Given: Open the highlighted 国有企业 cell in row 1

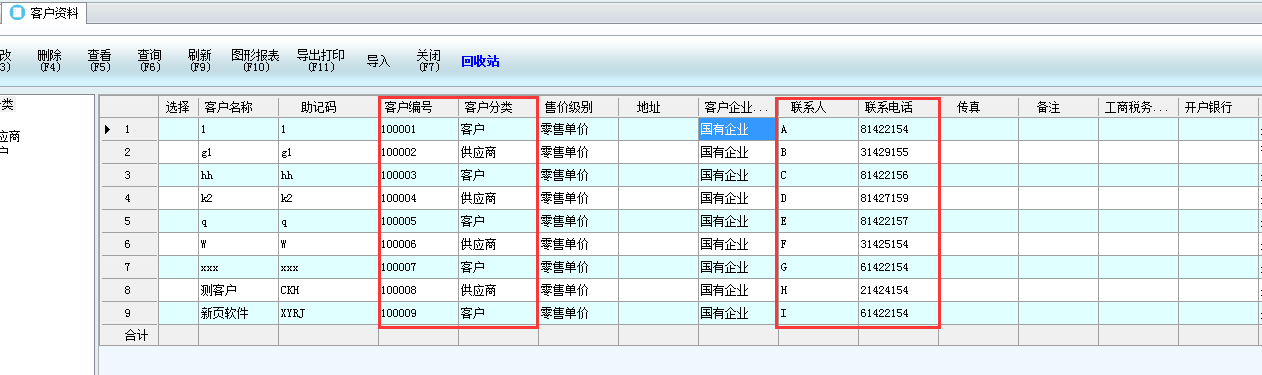Looking at the screenshot, I should pos(738,129).
